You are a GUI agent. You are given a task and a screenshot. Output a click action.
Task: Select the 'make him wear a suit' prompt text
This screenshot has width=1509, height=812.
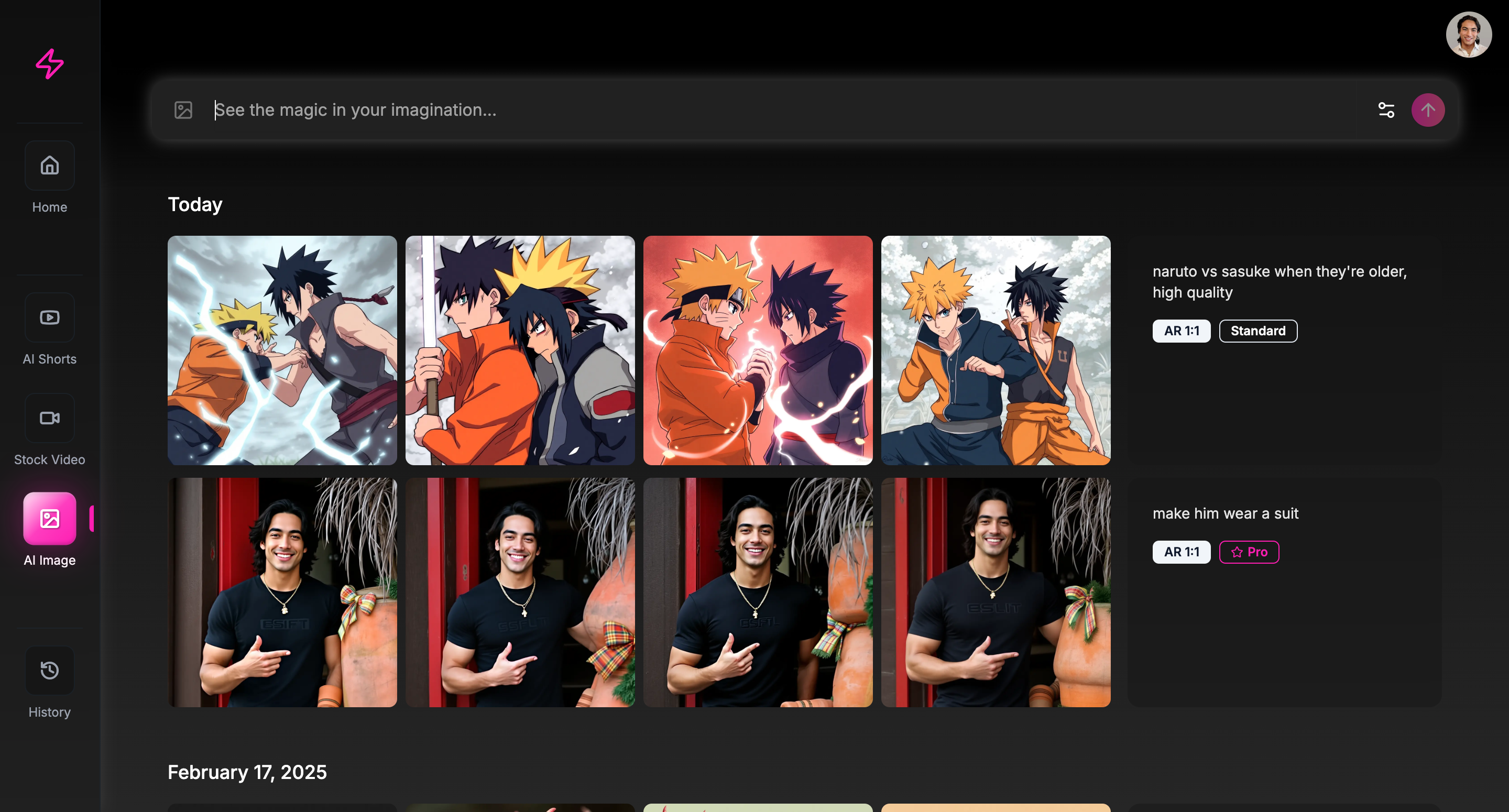(x=1226, y=514)
